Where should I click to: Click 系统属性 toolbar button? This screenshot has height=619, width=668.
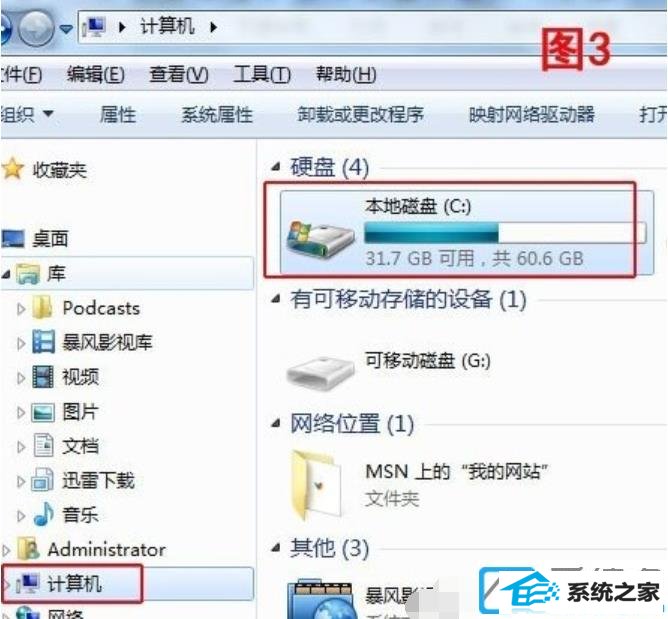pos(217,115)
